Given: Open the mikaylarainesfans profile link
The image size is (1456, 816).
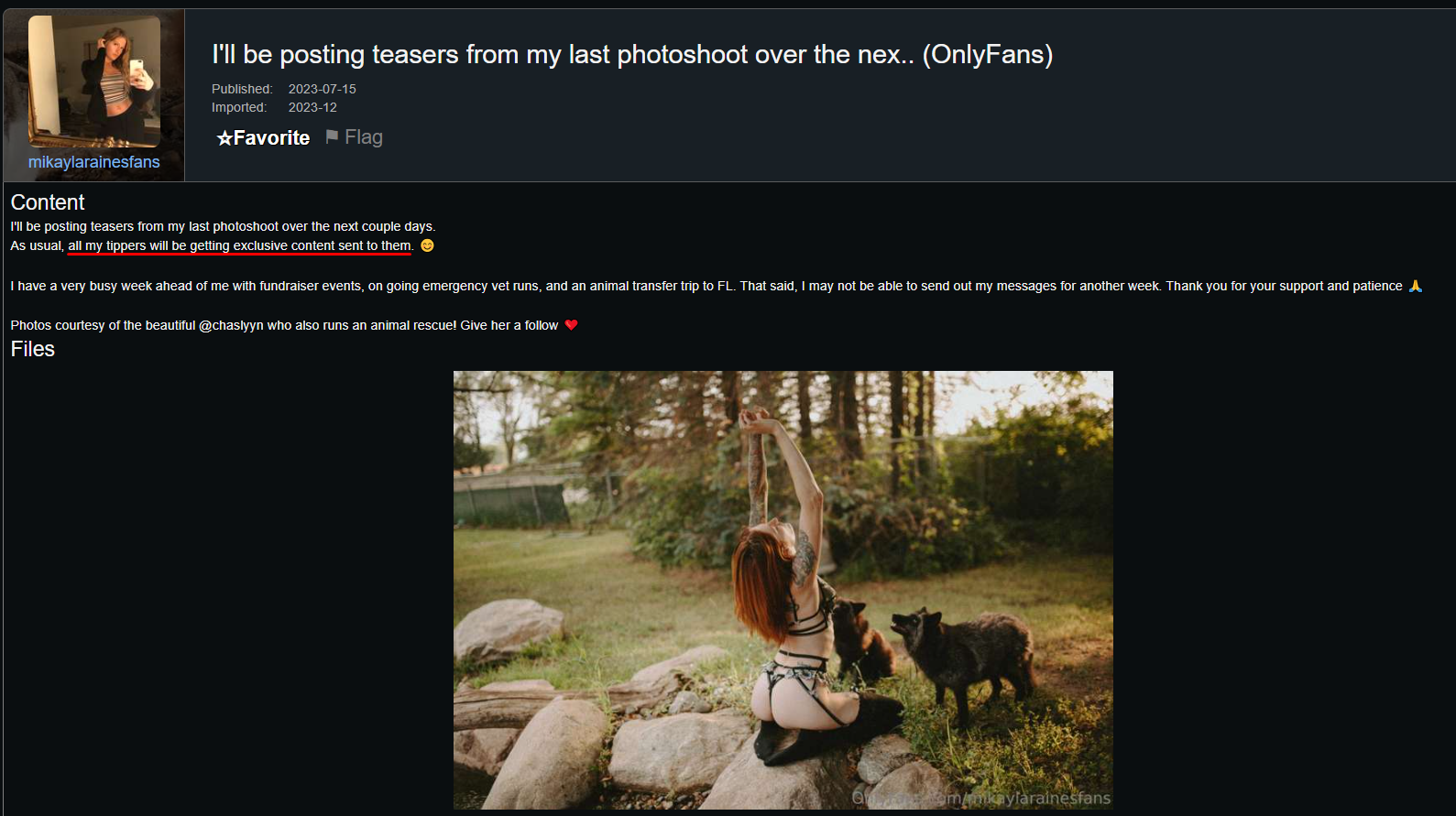Looking at the screenshot, I should click(x=94, y=162).
